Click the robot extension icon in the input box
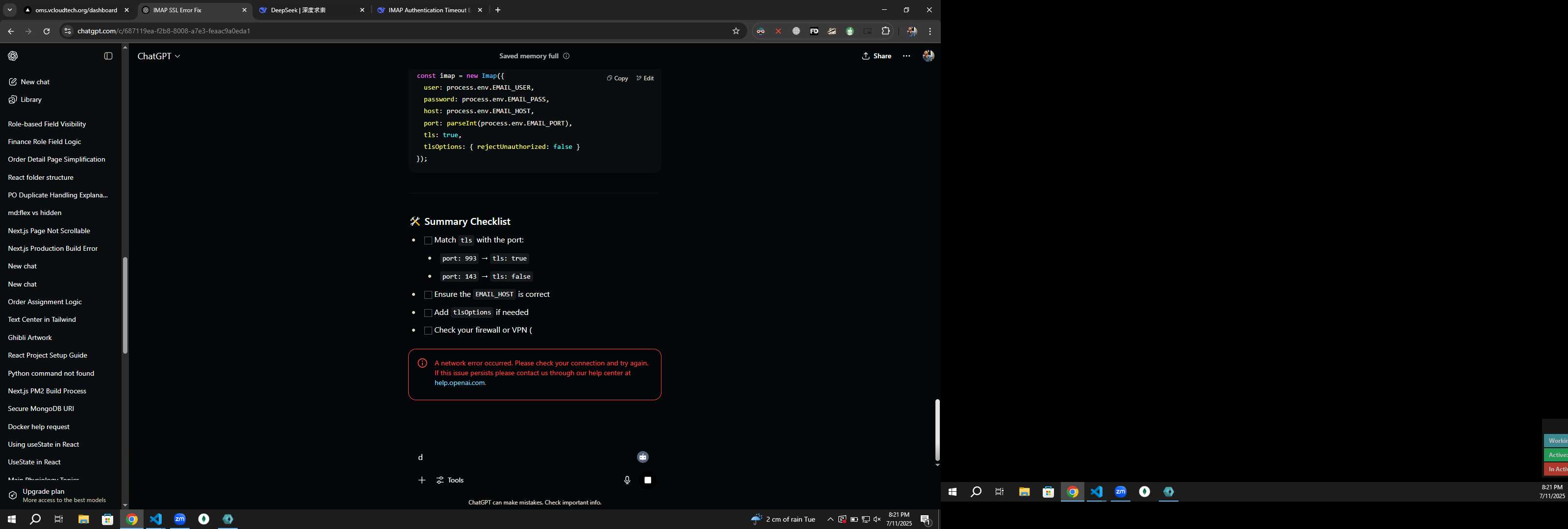Viewport: 1568px width, 529px height. point(643,457)
